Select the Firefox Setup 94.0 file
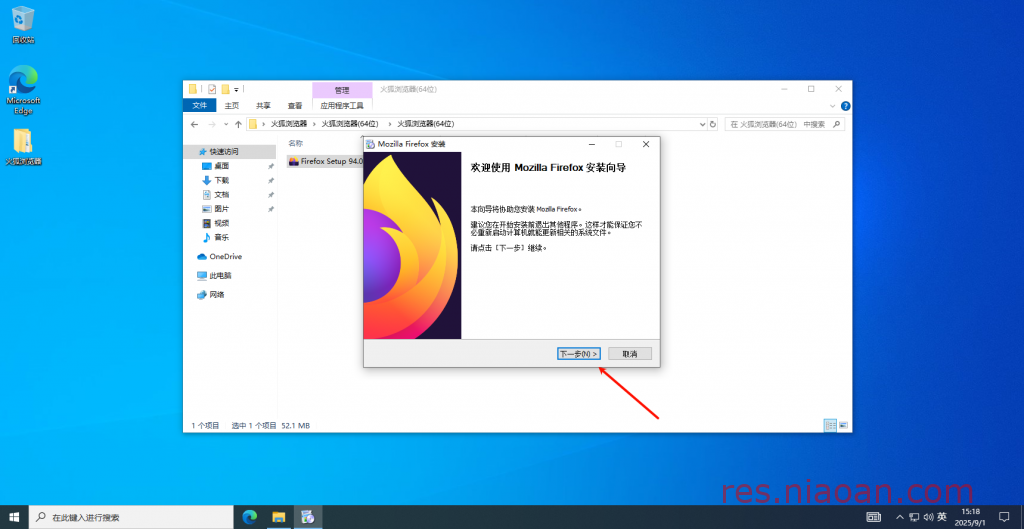 click(x=325, y=161)
